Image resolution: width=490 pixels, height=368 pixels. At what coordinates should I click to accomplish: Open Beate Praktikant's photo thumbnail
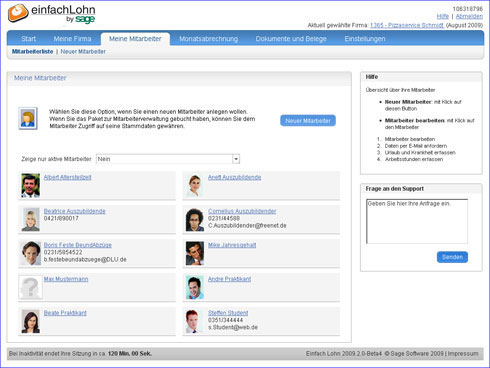pyautogui.click(x=31, y=321)
